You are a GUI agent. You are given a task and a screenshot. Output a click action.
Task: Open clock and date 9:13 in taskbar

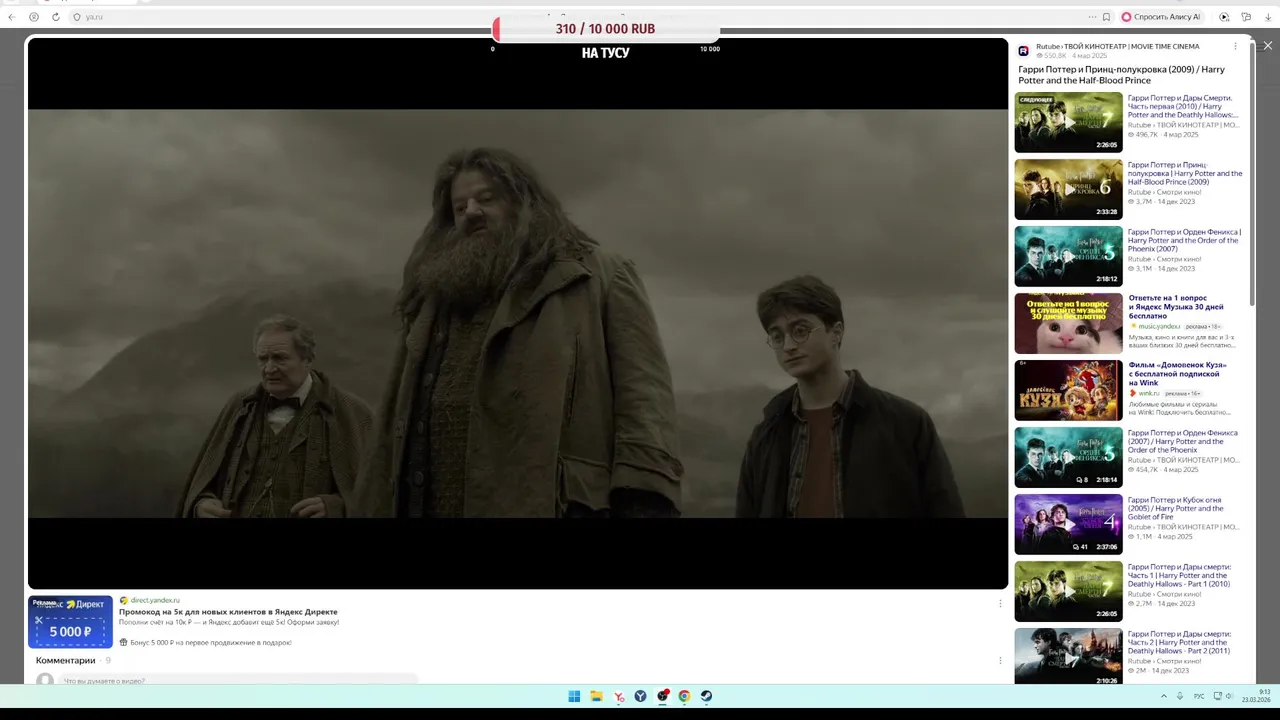pos(1256,696)
